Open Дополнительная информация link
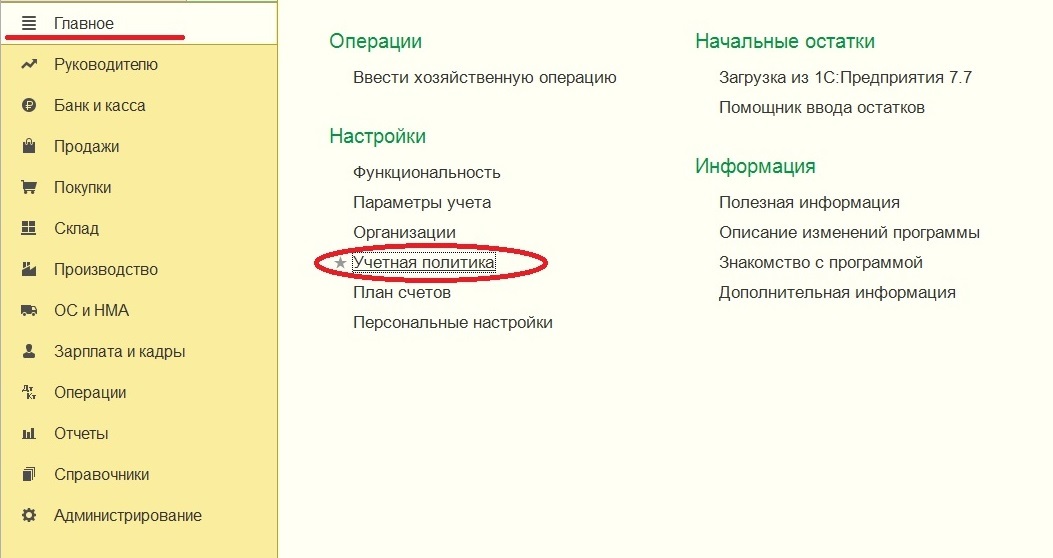This screenshot has width=1053, height=558. pyautogui.click(x=837, y=293)
